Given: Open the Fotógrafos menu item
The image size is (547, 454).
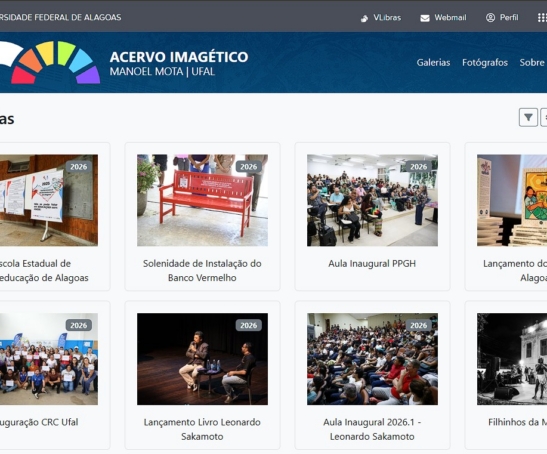Looking at the screenshot, I should point(485,62).
